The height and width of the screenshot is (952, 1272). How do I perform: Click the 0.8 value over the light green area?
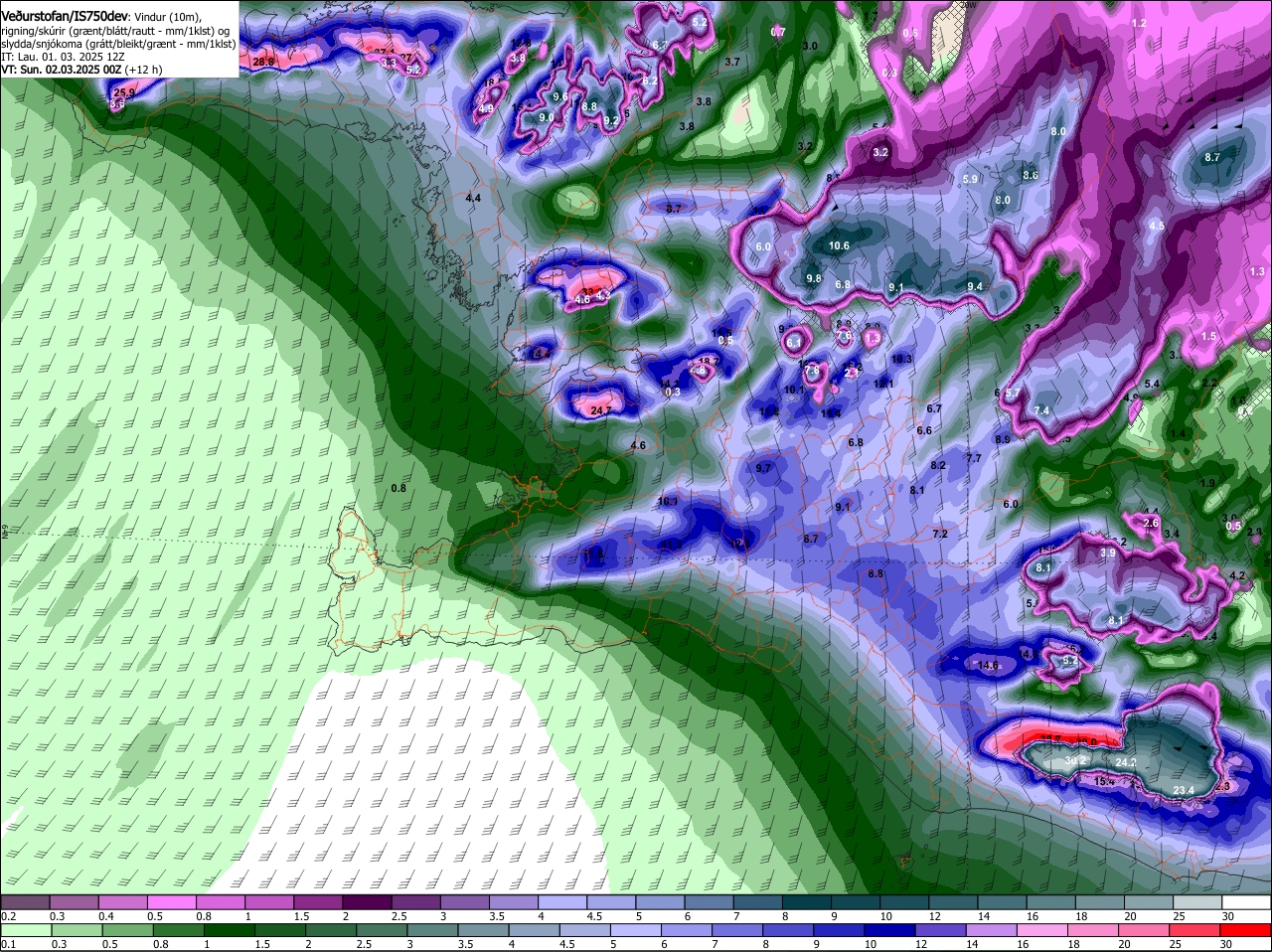pyautogui.click(x=398, y=488)
